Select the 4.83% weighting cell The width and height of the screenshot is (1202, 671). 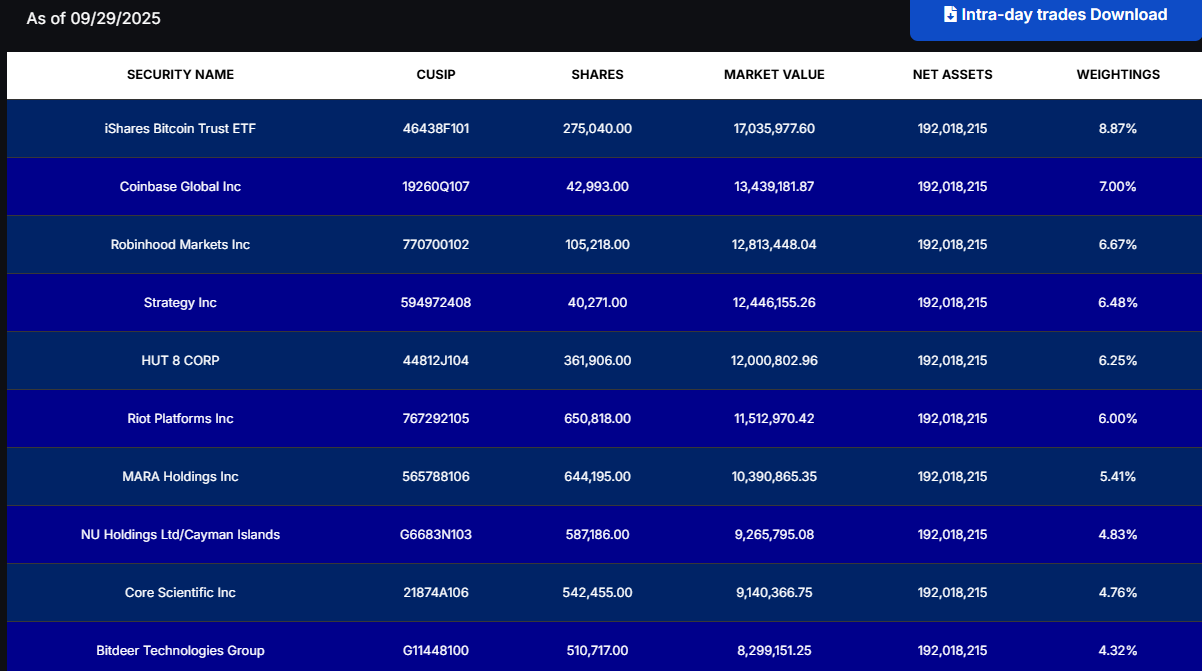pos(1118,535)
